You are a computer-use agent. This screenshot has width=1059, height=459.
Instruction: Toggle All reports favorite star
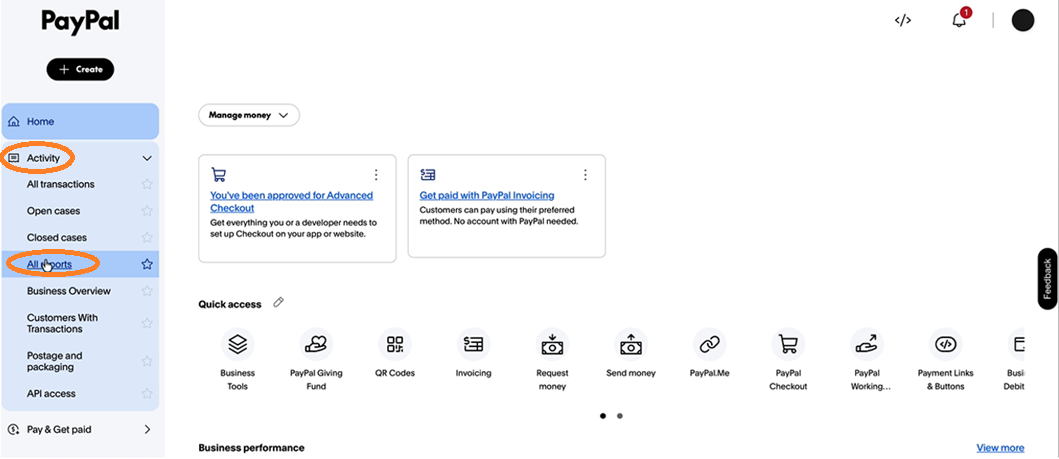(x=147, y=265)
